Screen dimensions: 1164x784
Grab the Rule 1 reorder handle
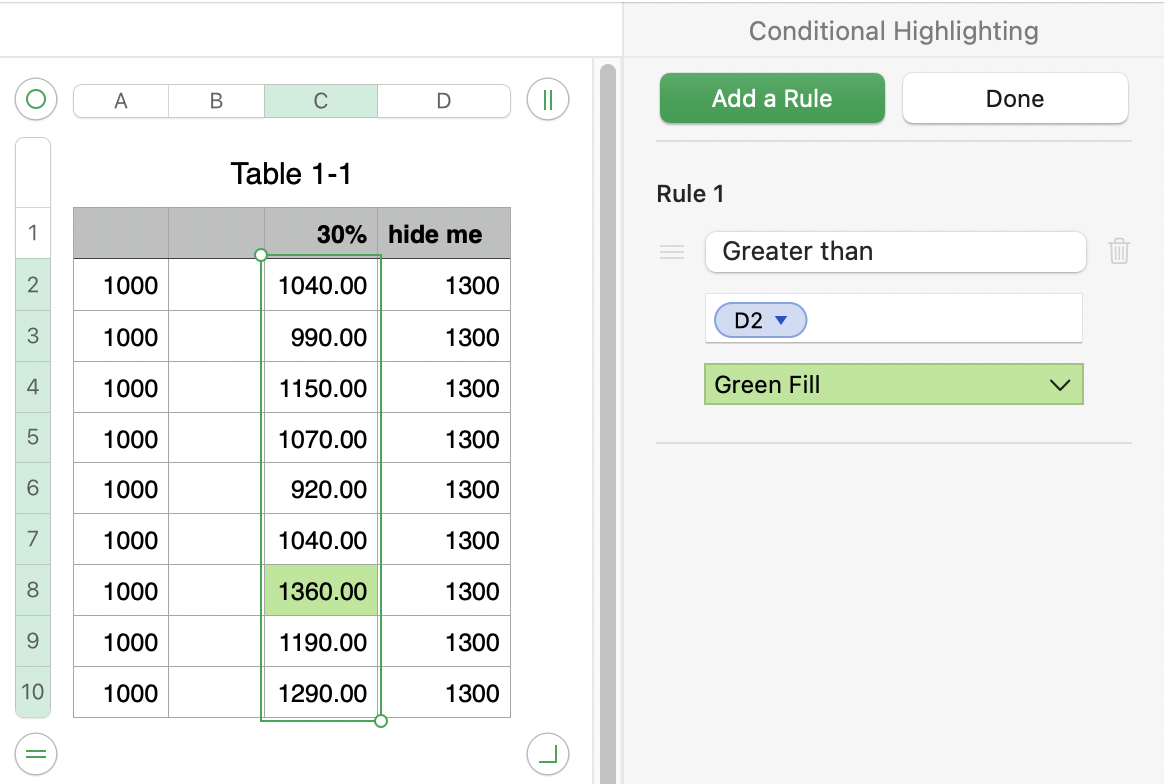point(672,252)
